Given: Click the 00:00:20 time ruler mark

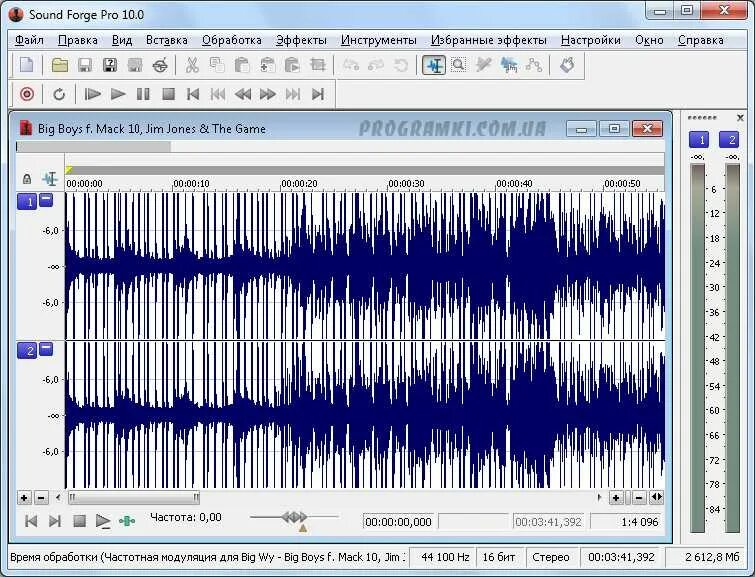Looking at the screenshot, I should 299,184.
